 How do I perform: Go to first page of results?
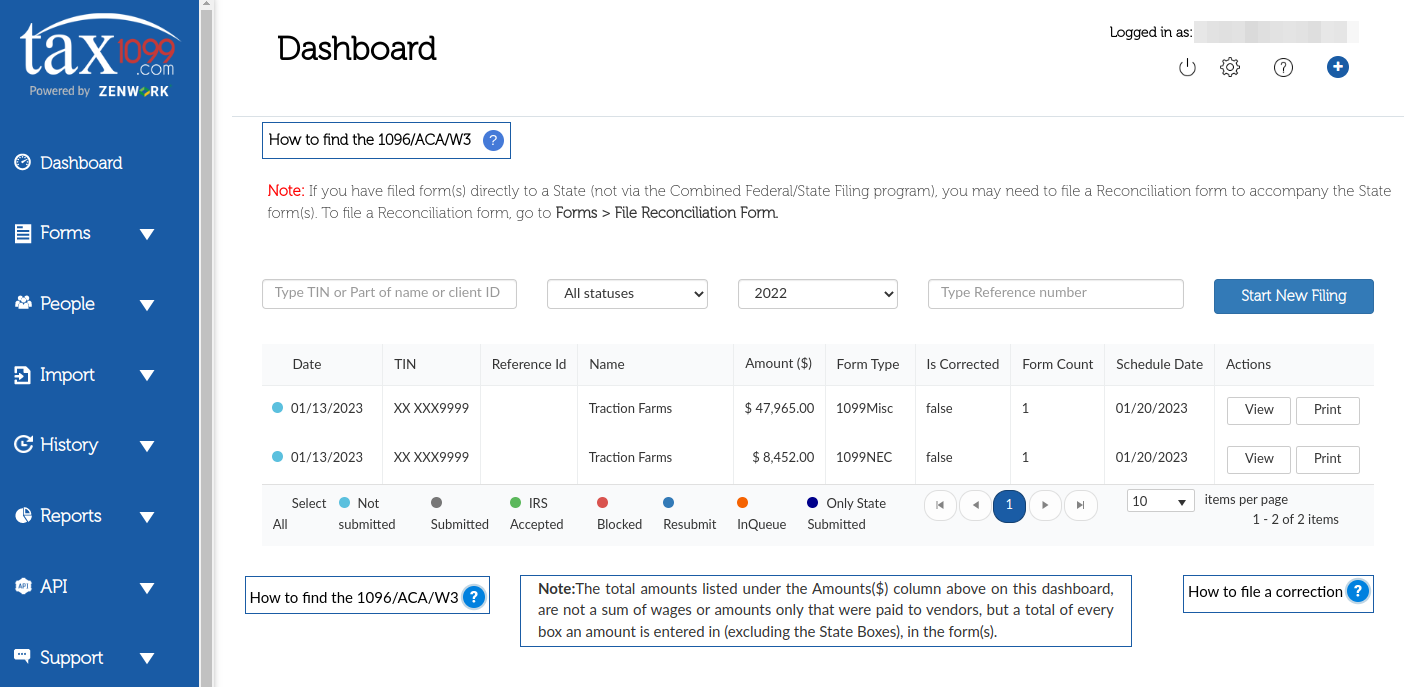(x=940, y=505)
